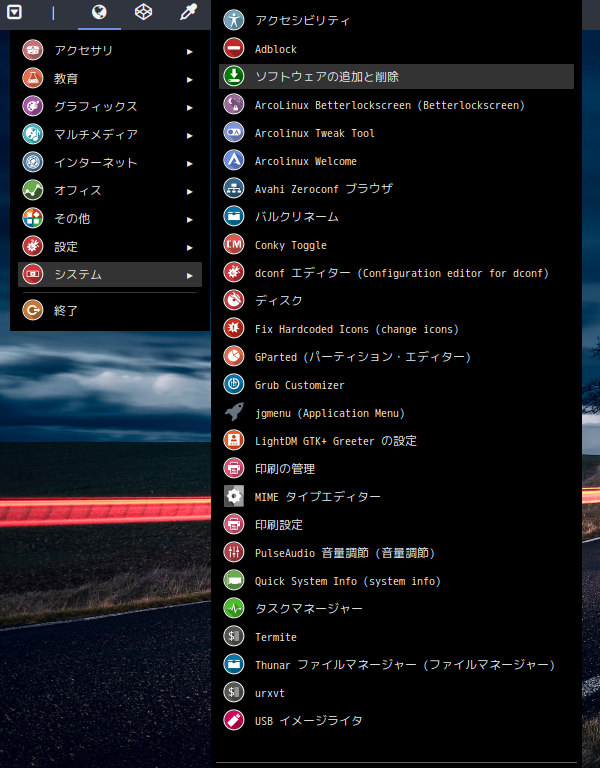Image resolution: width=600 pixels, height=768 pixels.
Task: Click the Fix Hardcoded Icons bug icon
Action: click(x=234, y=328)
